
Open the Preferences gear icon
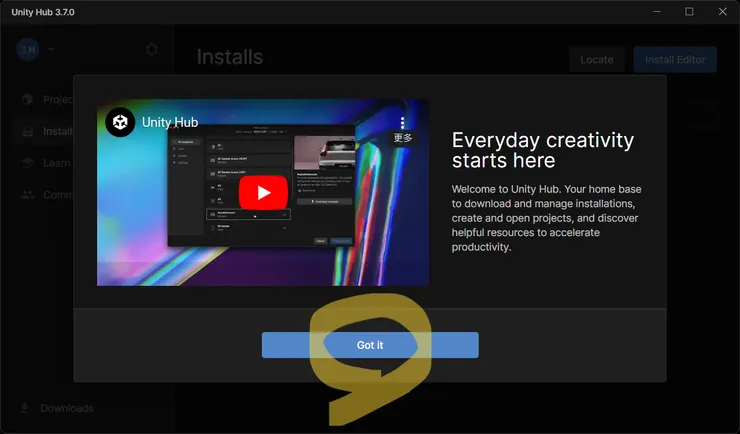pos(151,49)
